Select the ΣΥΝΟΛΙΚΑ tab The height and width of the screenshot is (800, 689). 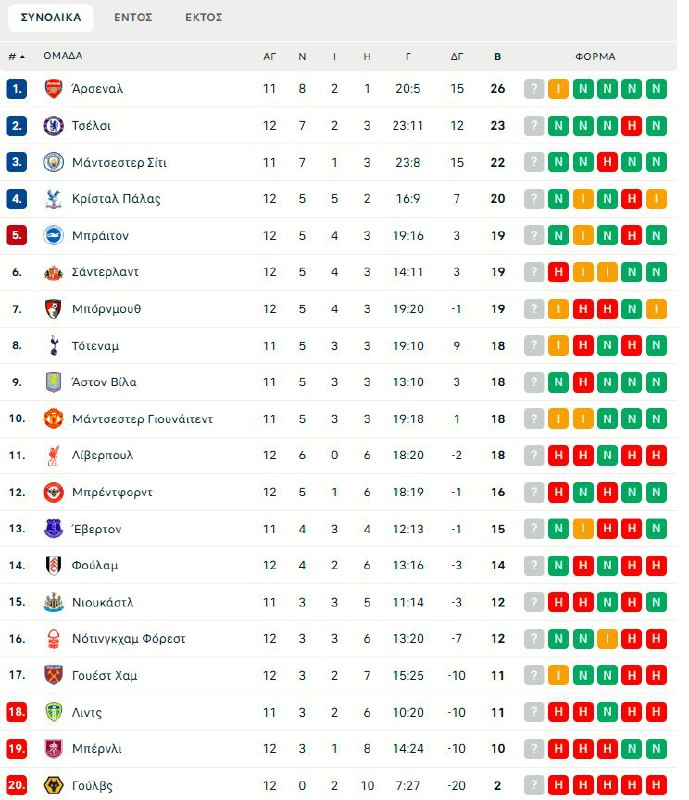click(x=51, y=17)
